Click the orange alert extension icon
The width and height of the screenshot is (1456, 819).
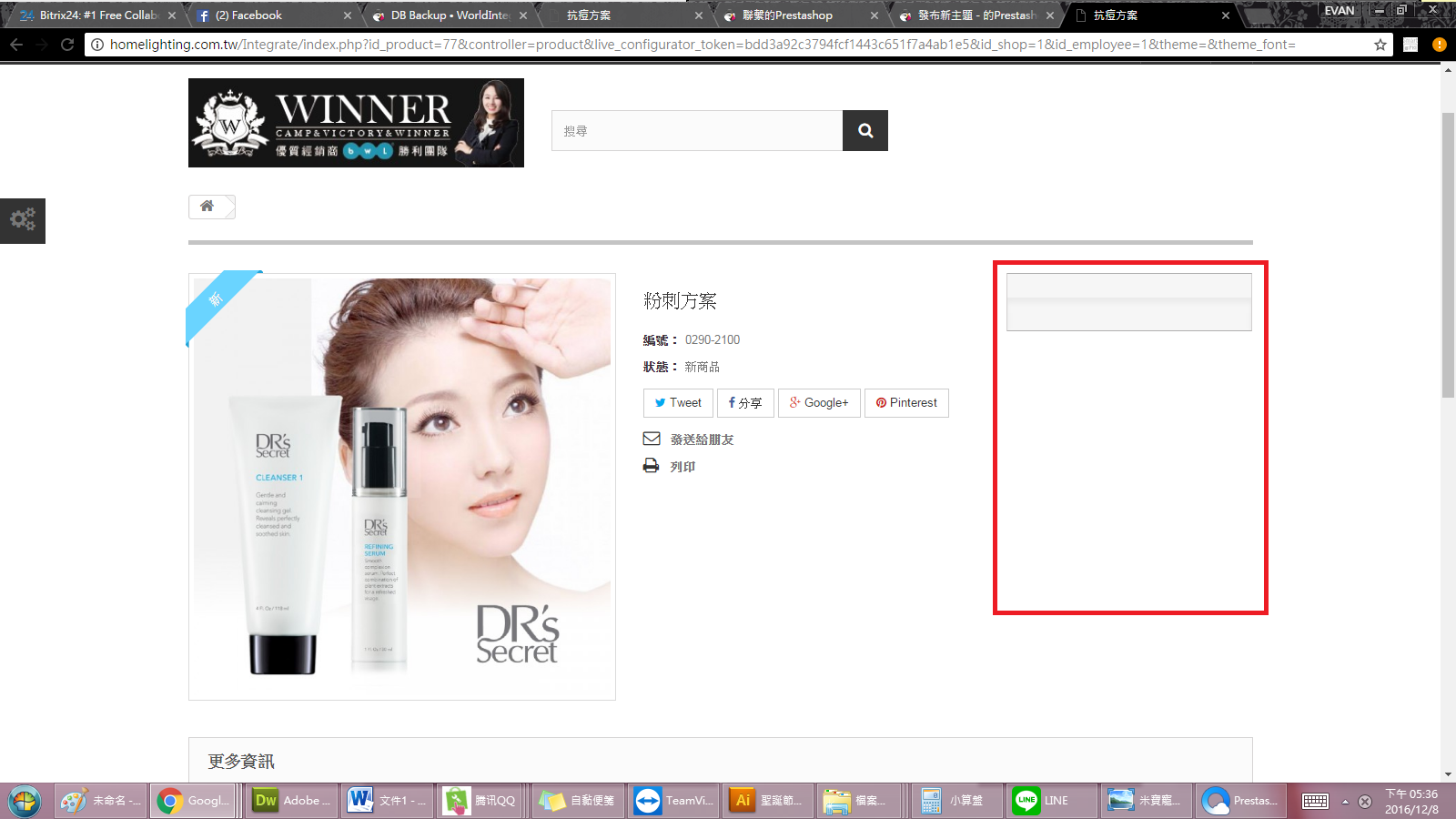coord(1439,45)
